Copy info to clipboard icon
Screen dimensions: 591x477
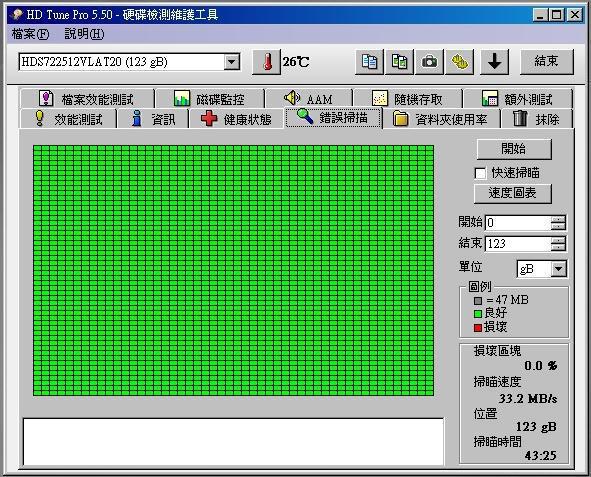pos(369,61)
